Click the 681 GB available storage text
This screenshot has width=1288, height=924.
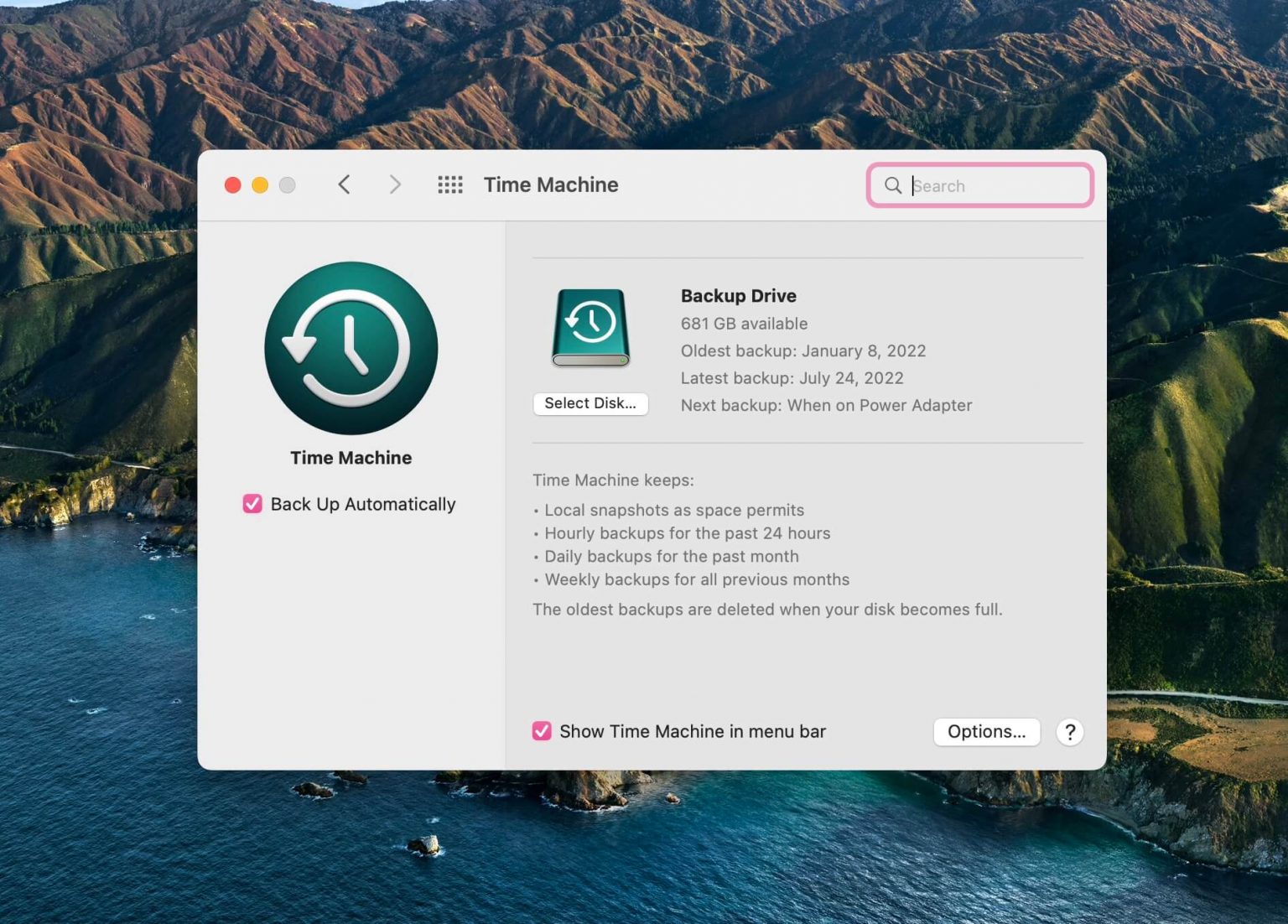[x=744, y=323]
